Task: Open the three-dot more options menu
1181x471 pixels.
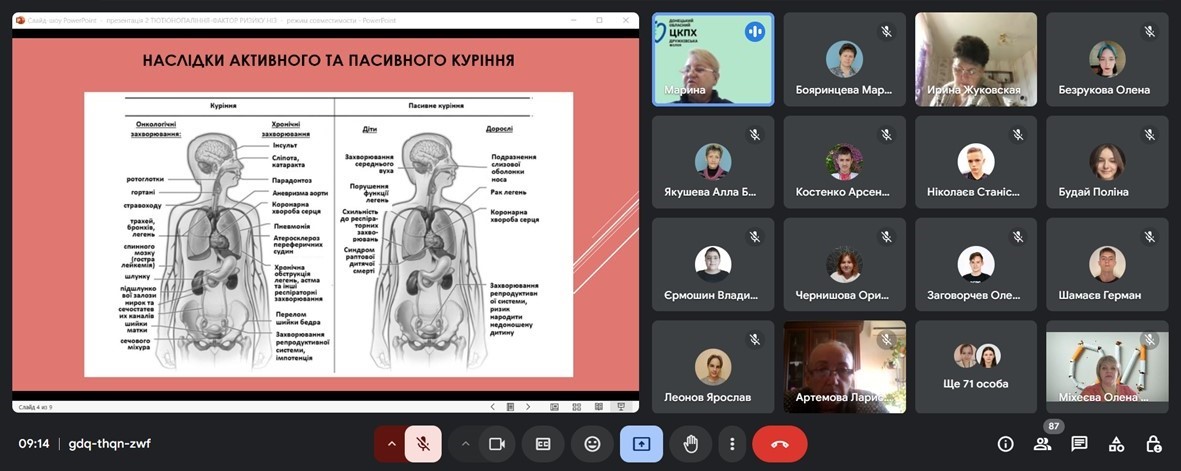Action: [x=733, y=444]
